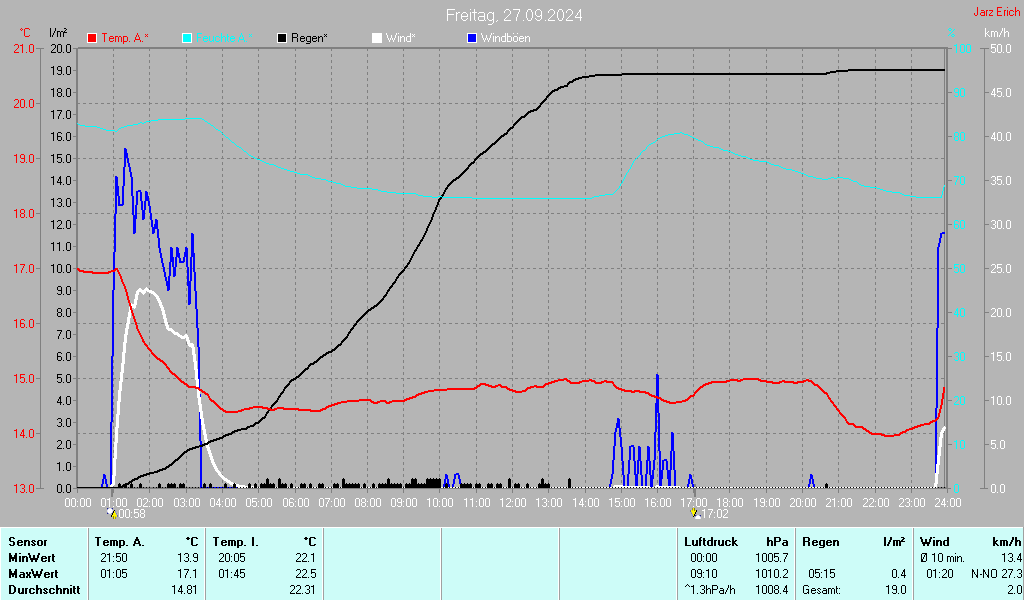Click the MinWert row label
Viewport: 1024px width, 600px height.
pyautogui.click(x=31, y=558)
